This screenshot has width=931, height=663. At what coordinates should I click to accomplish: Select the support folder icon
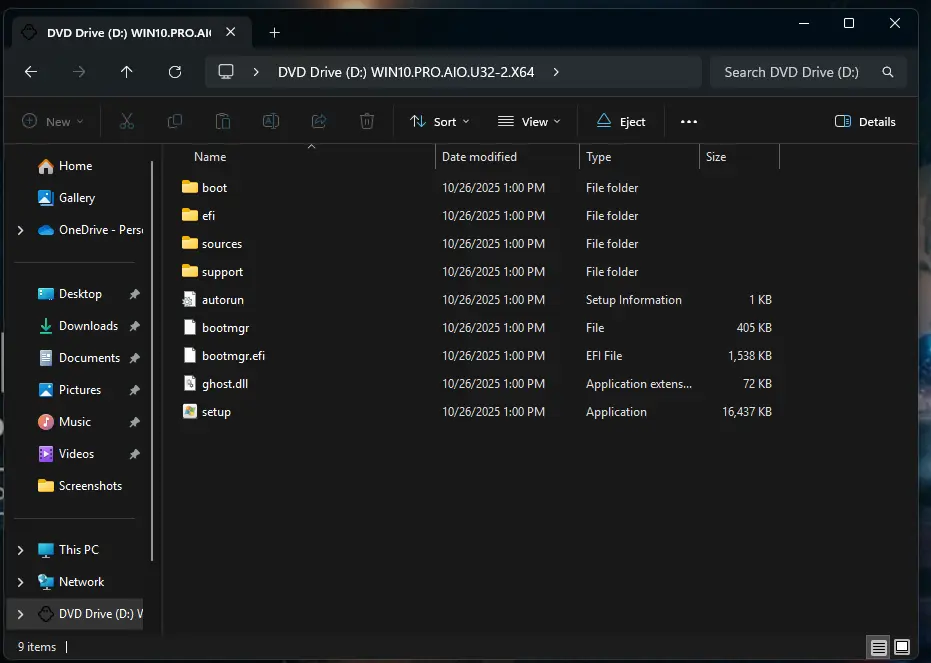click(x=189, y=271)
